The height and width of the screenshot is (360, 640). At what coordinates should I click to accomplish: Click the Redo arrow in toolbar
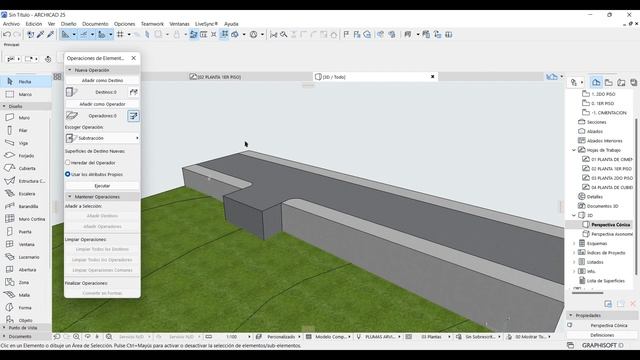click(17, 35)
